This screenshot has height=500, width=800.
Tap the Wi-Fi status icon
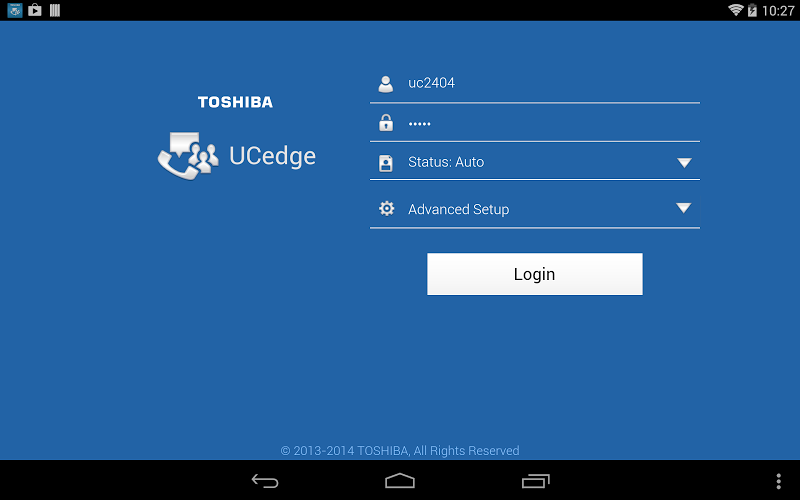point(736,10)
